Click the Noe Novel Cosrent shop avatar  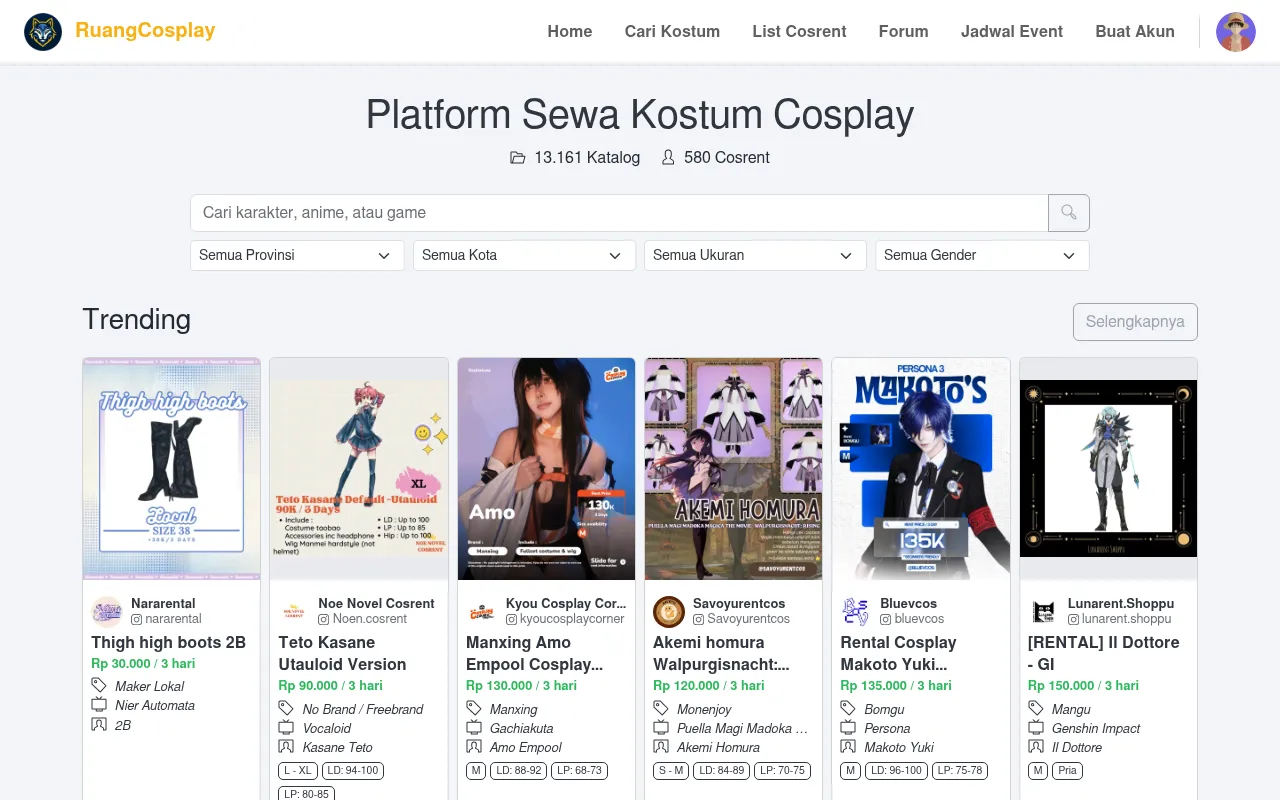(294, 611)
